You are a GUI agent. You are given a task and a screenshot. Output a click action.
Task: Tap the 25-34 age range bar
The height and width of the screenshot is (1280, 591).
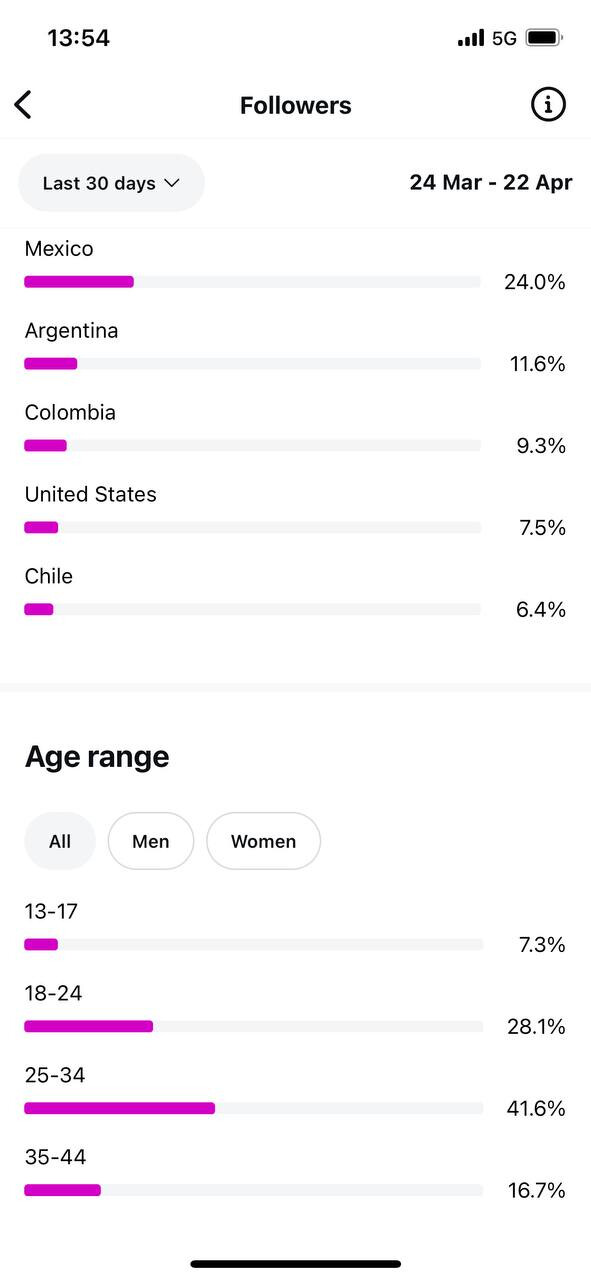click(253, 1108)
